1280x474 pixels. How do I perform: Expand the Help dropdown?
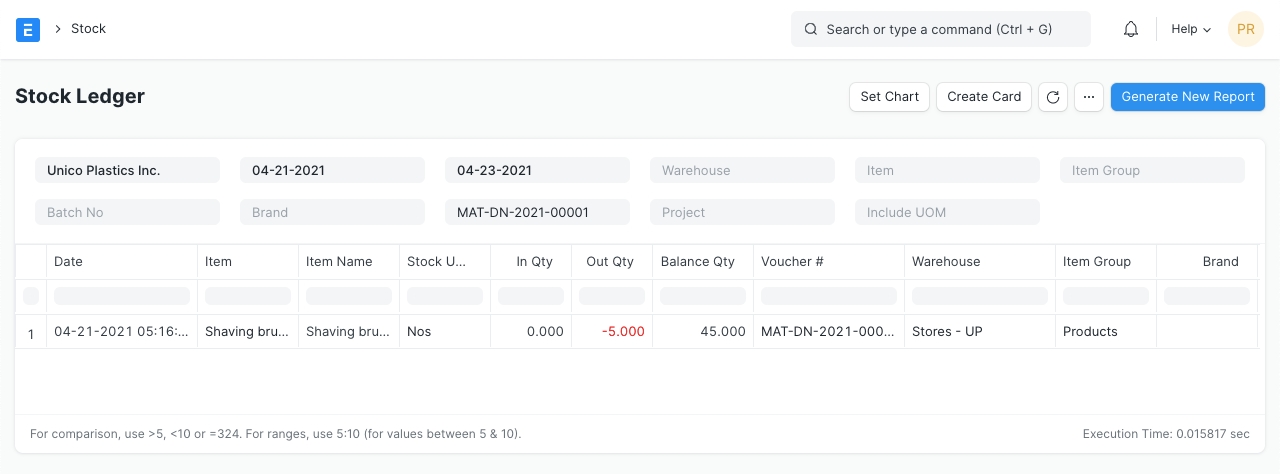1190,29
